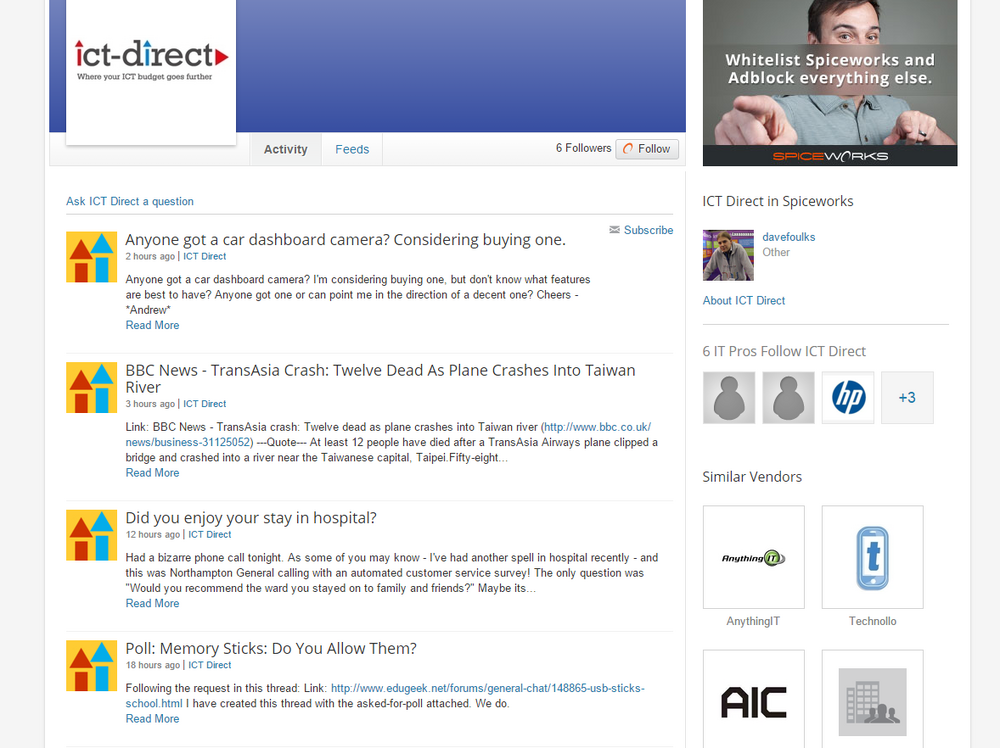Image resolution: width=1000 pixels, height=748 pixels.
Task: Click the Spiceworks whitelist ad banner
Action: tap(830, 83)
